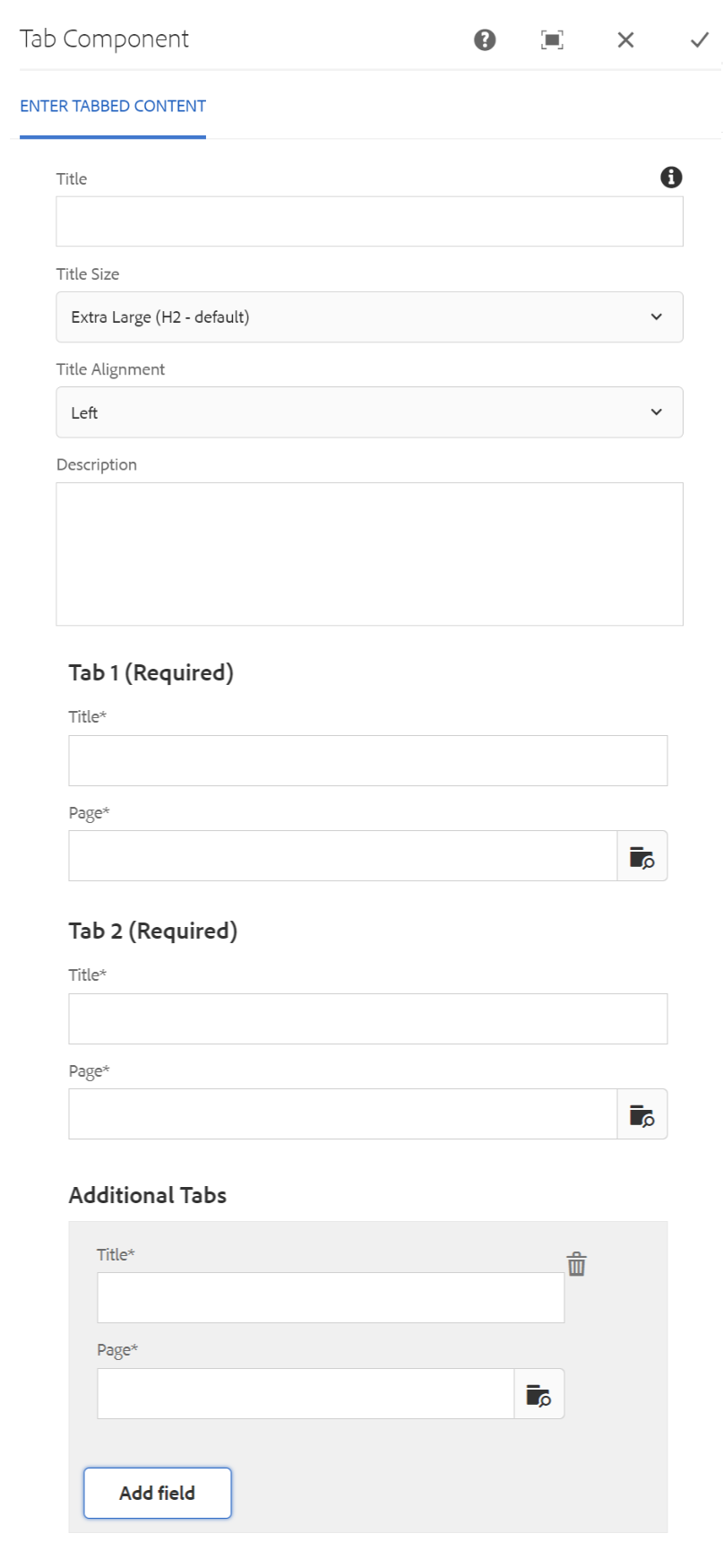This screenshot has width=723, height=1568.
Task: Toggle fullscreen mode for the dialog
Action: click(x=553, y=39)
